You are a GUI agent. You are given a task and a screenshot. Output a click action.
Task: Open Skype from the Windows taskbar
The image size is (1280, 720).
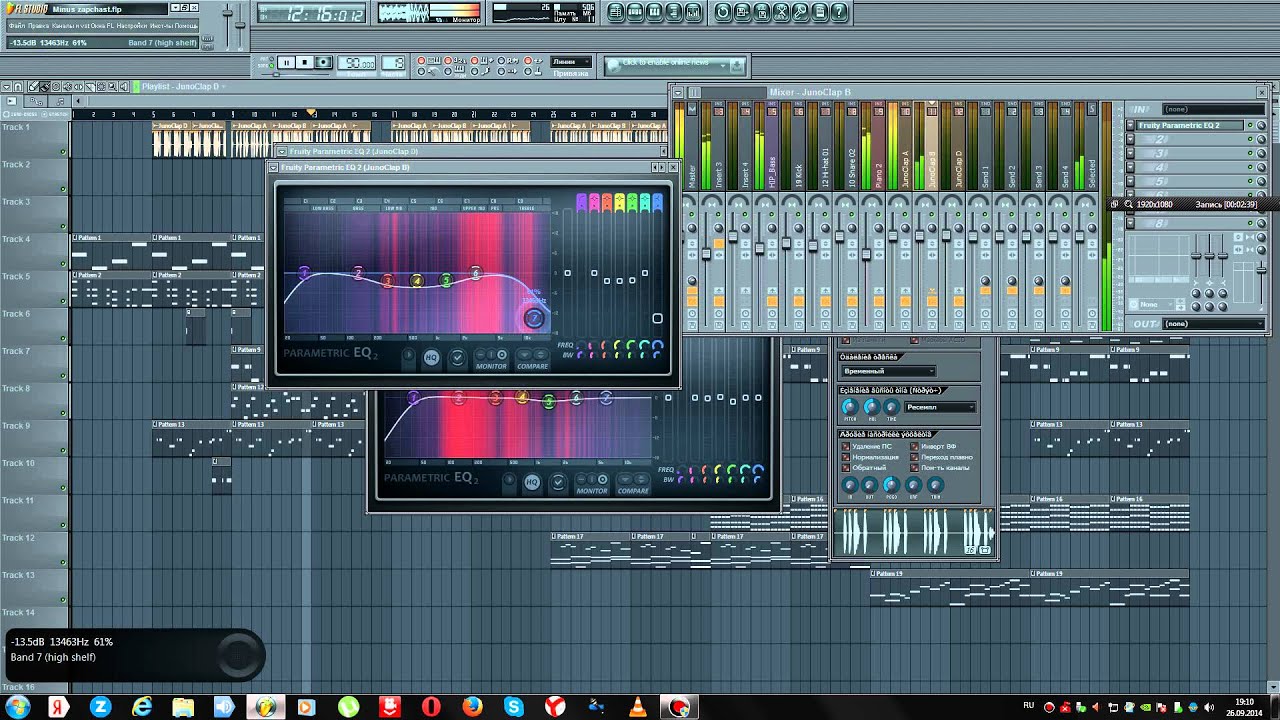[x=513, y=707]
